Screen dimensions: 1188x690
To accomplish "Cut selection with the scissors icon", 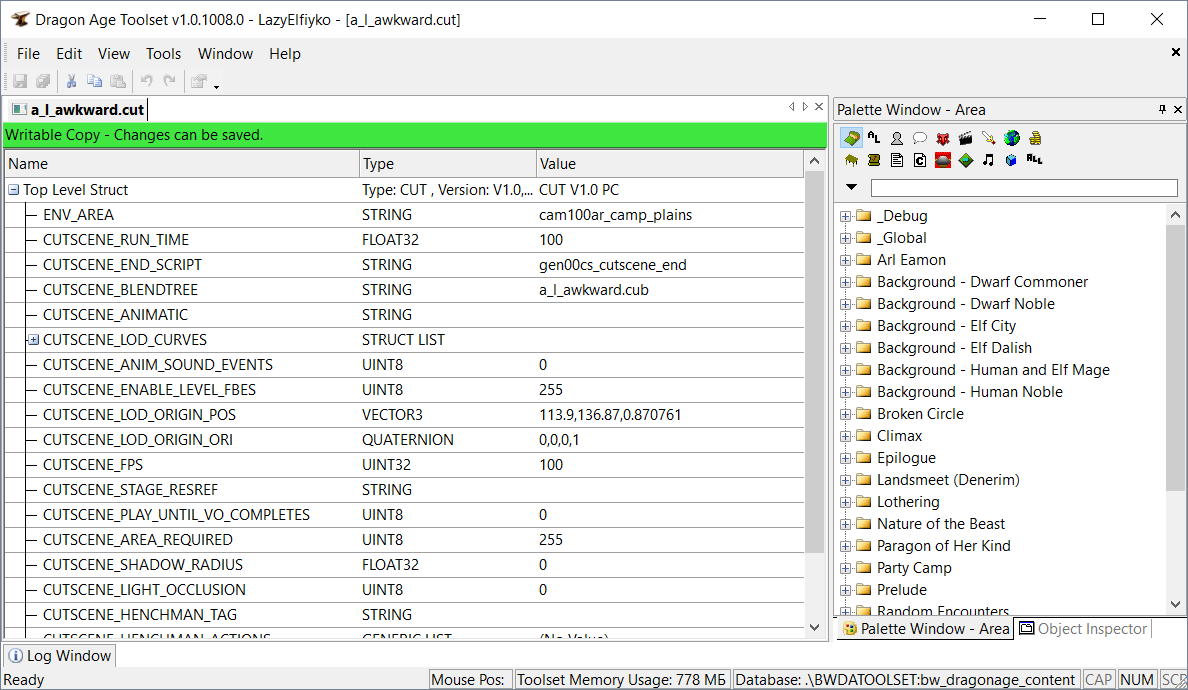I will (71, 81).
